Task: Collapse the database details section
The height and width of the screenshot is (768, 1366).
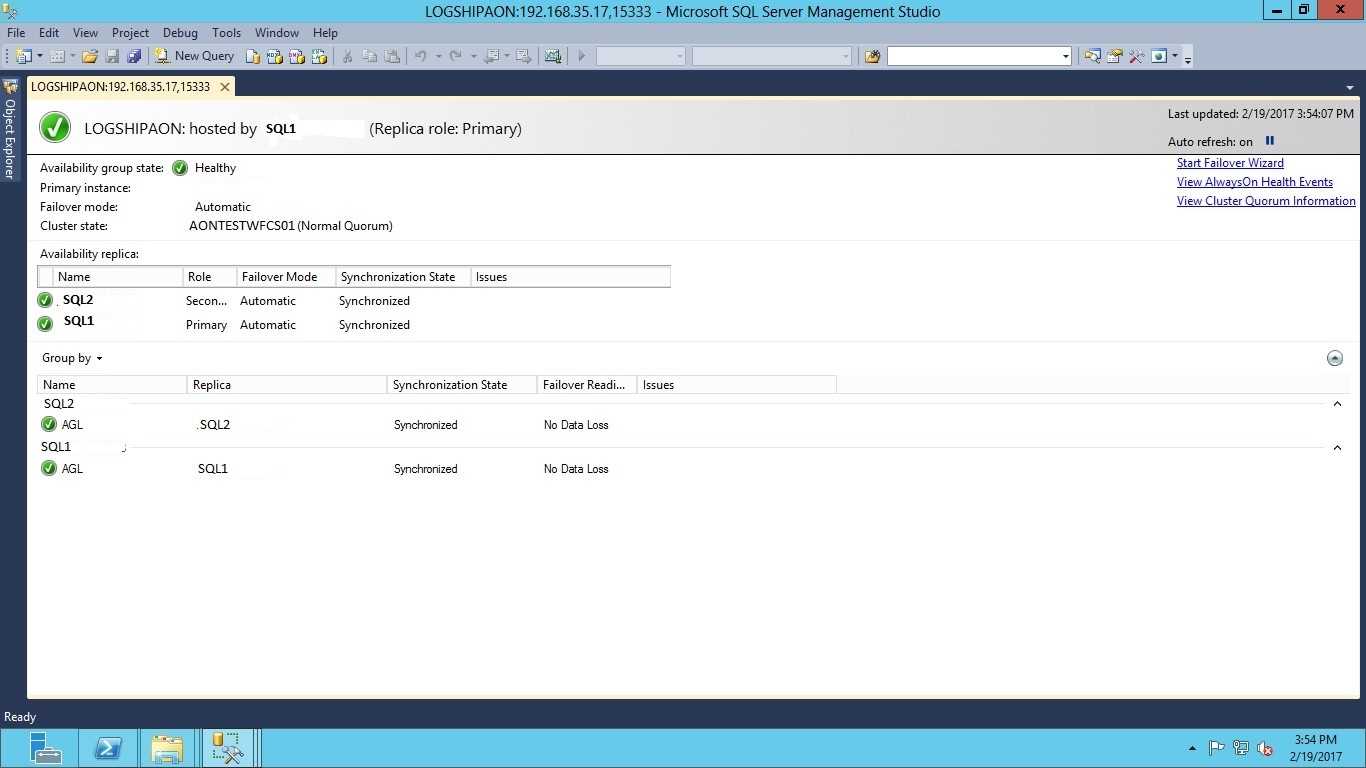Action: pos(1334,358)
